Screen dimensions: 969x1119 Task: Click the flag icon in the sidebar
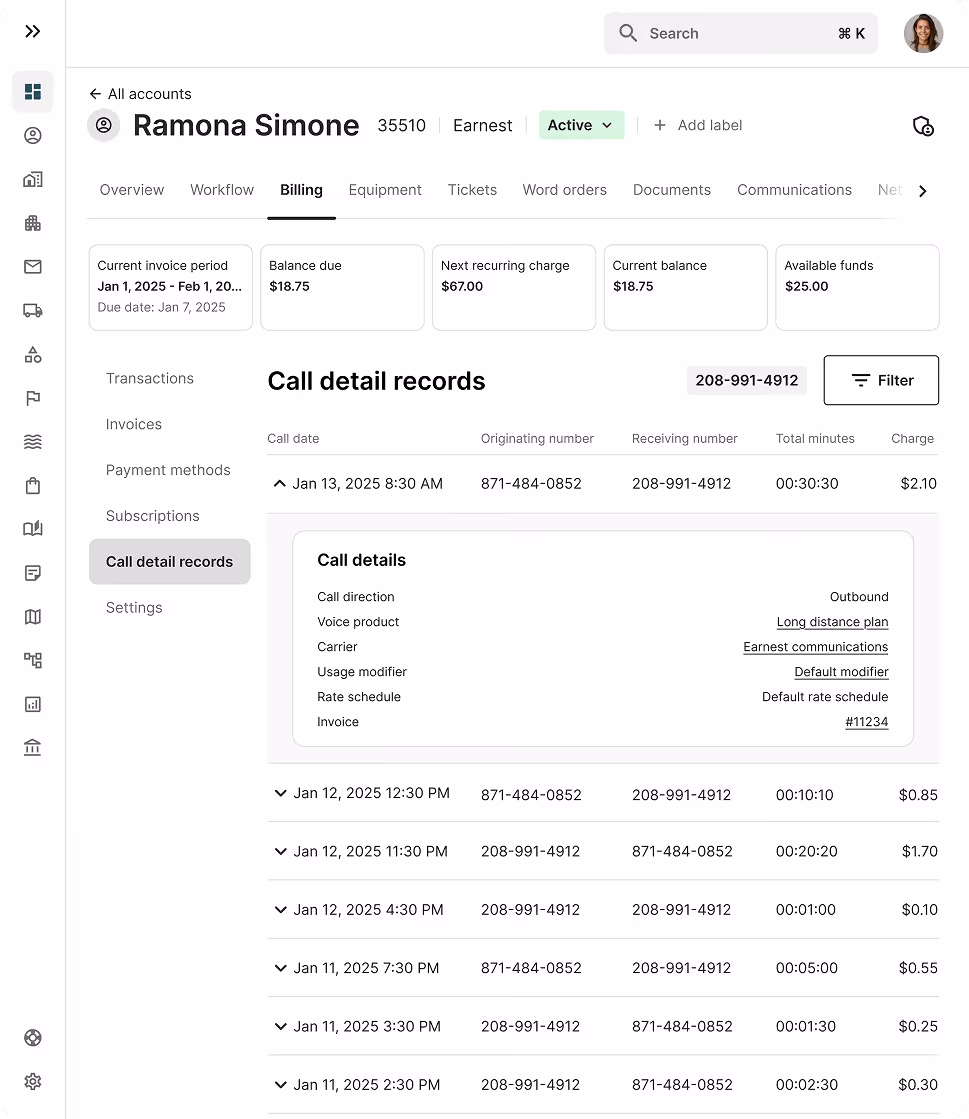[33, 398]
